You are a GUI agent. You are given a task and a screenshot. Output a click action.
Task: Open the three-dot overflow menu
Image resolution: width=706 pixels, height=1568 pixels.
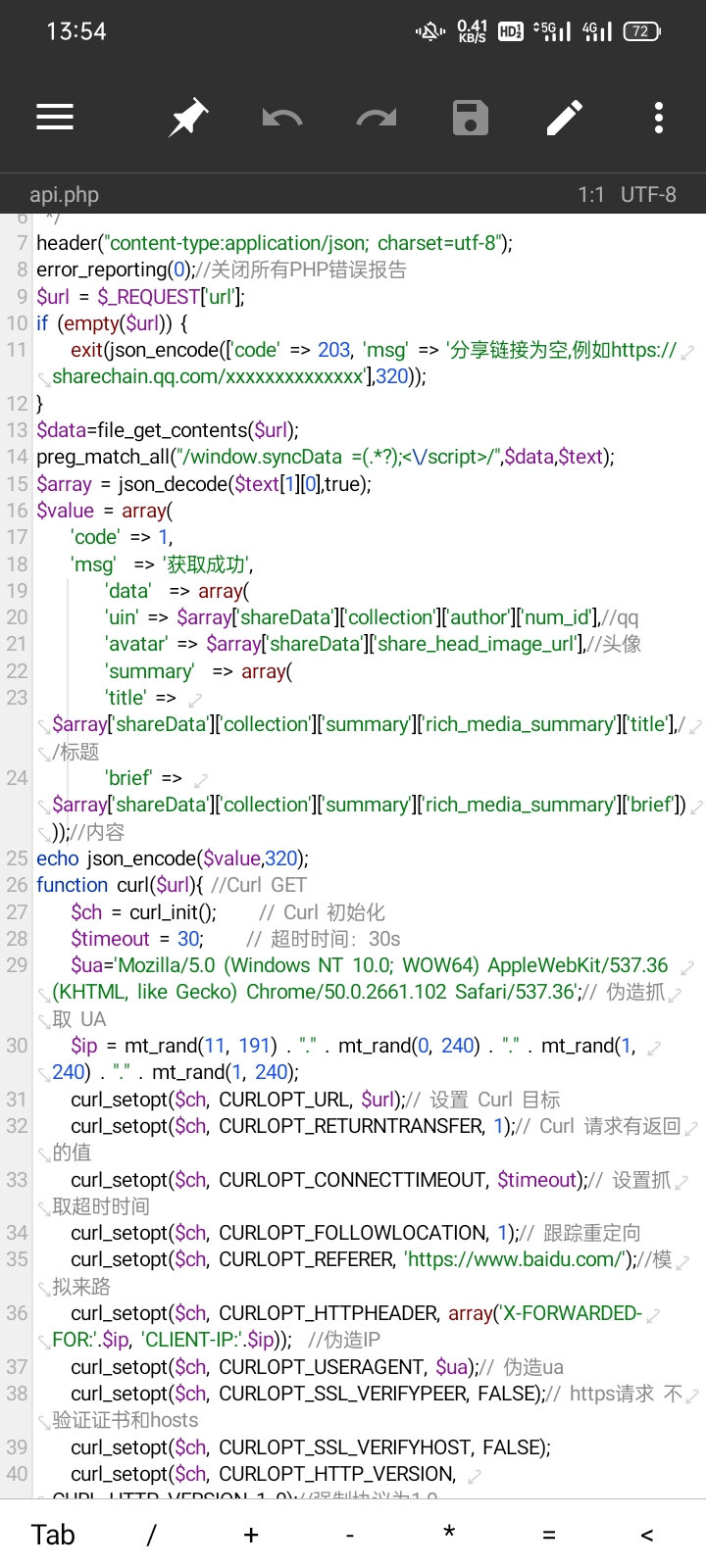click(659, 118)
